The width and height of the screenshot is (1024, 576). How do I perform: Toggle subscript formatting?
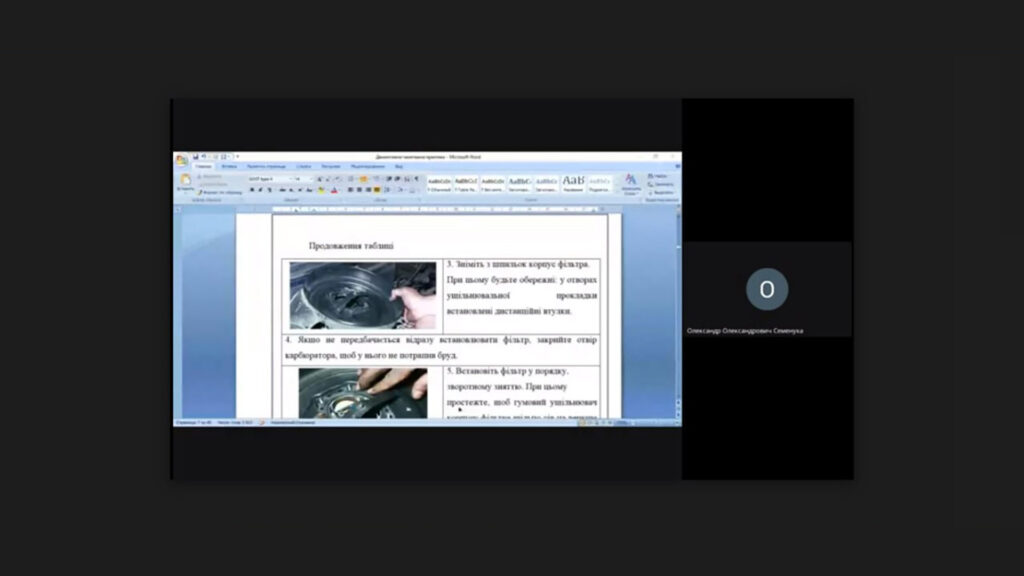pos(291,190)
